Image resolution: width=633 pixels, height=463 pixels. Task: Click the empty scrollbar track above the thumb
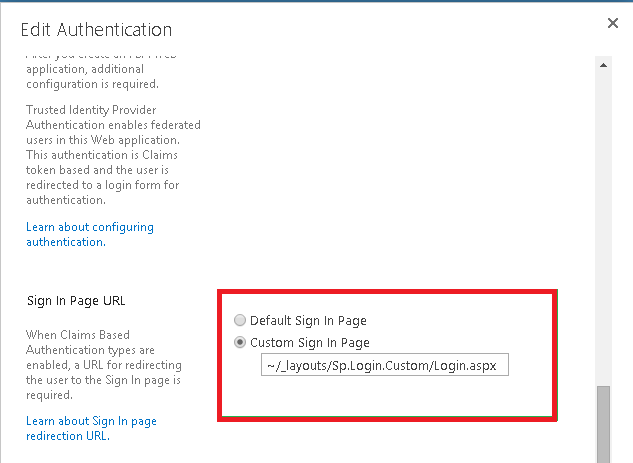coord(603,230)
